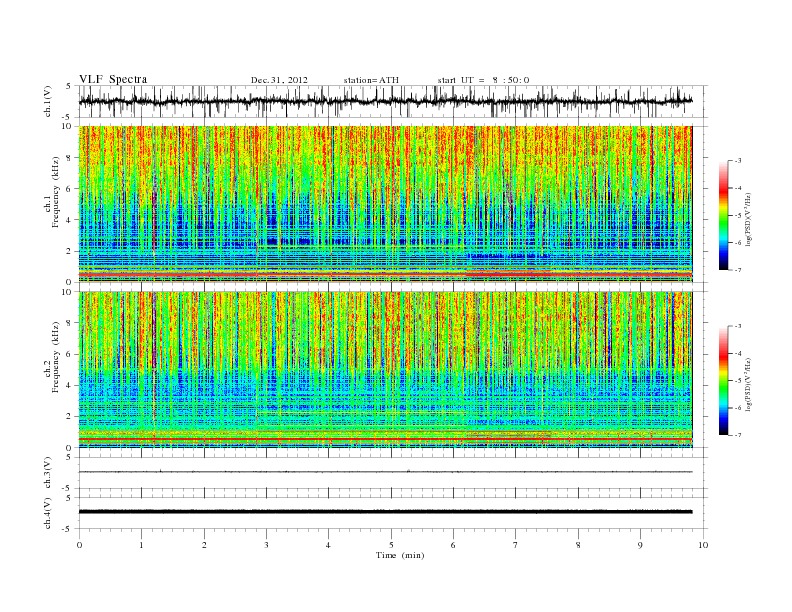Screen dimensions: 792x612
Task: Click the "8" kHz tick on ch.2 frequency axis
Action: pos(70,323)
